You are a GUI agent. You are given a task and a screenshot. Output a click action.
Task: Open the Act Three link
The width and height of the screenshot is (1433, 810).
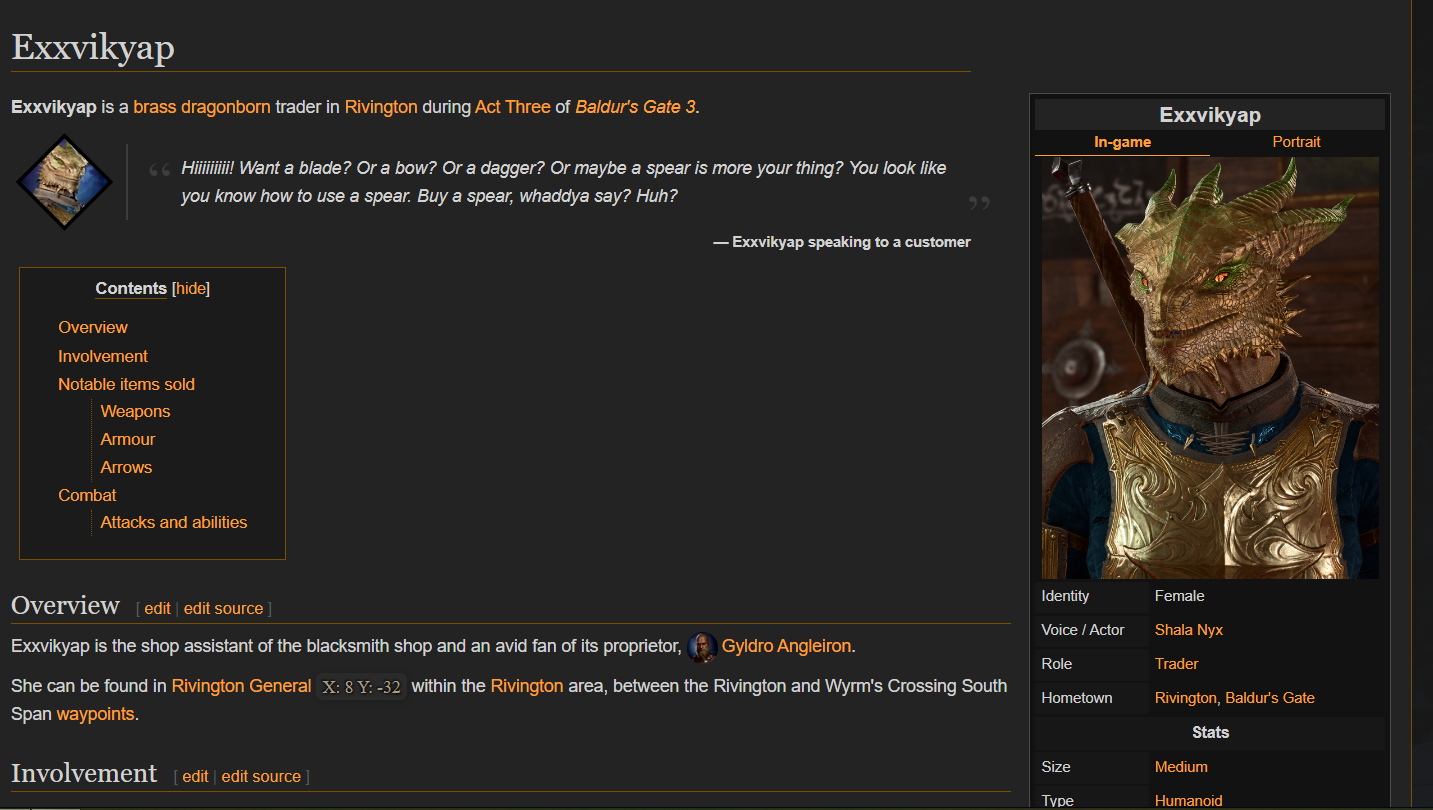coord(513,107)
